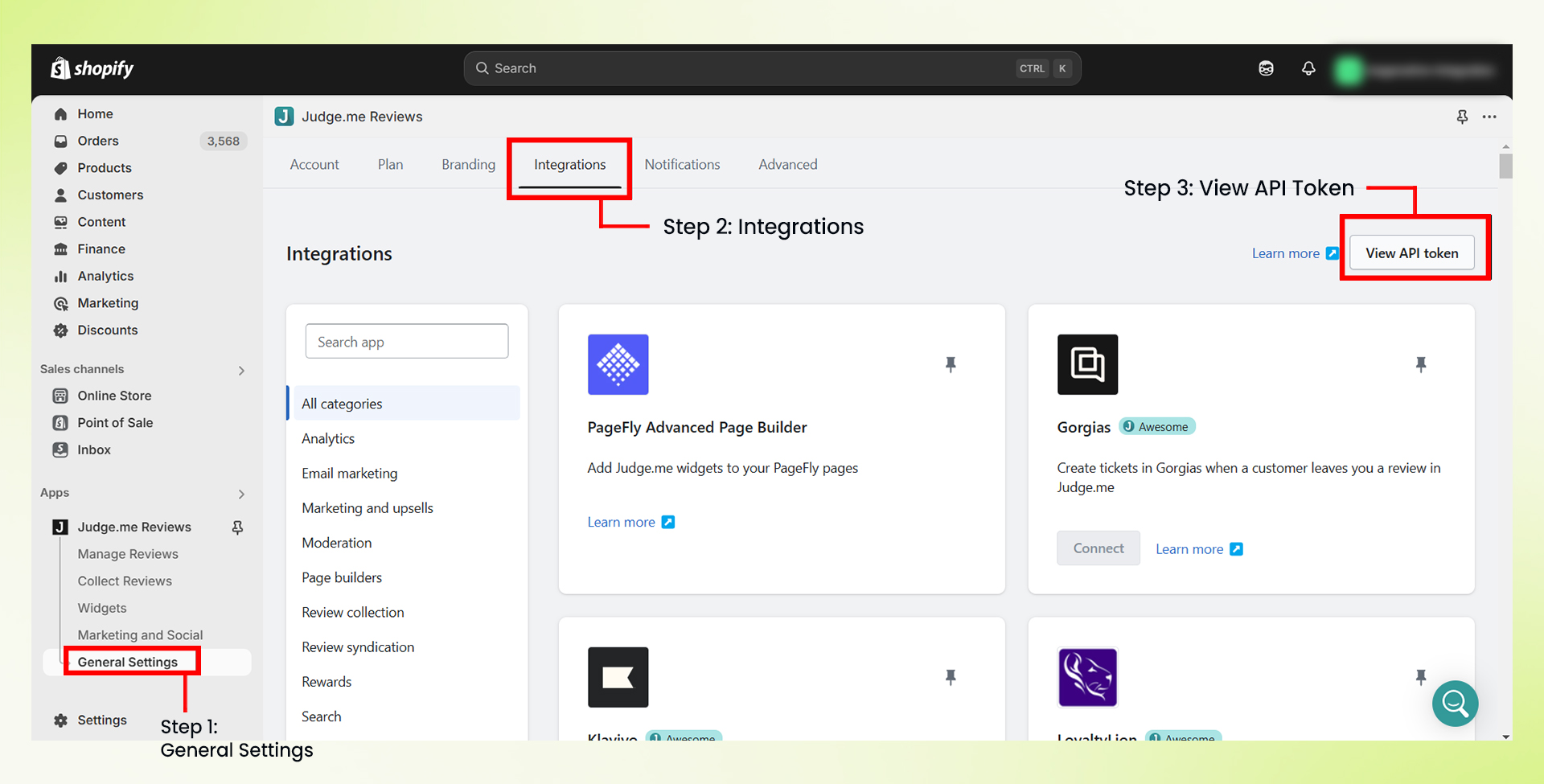Click the Shopify logo
The height and width of the screenshot is (784, 1544).
pyautogui.click(x=92, y=68)
